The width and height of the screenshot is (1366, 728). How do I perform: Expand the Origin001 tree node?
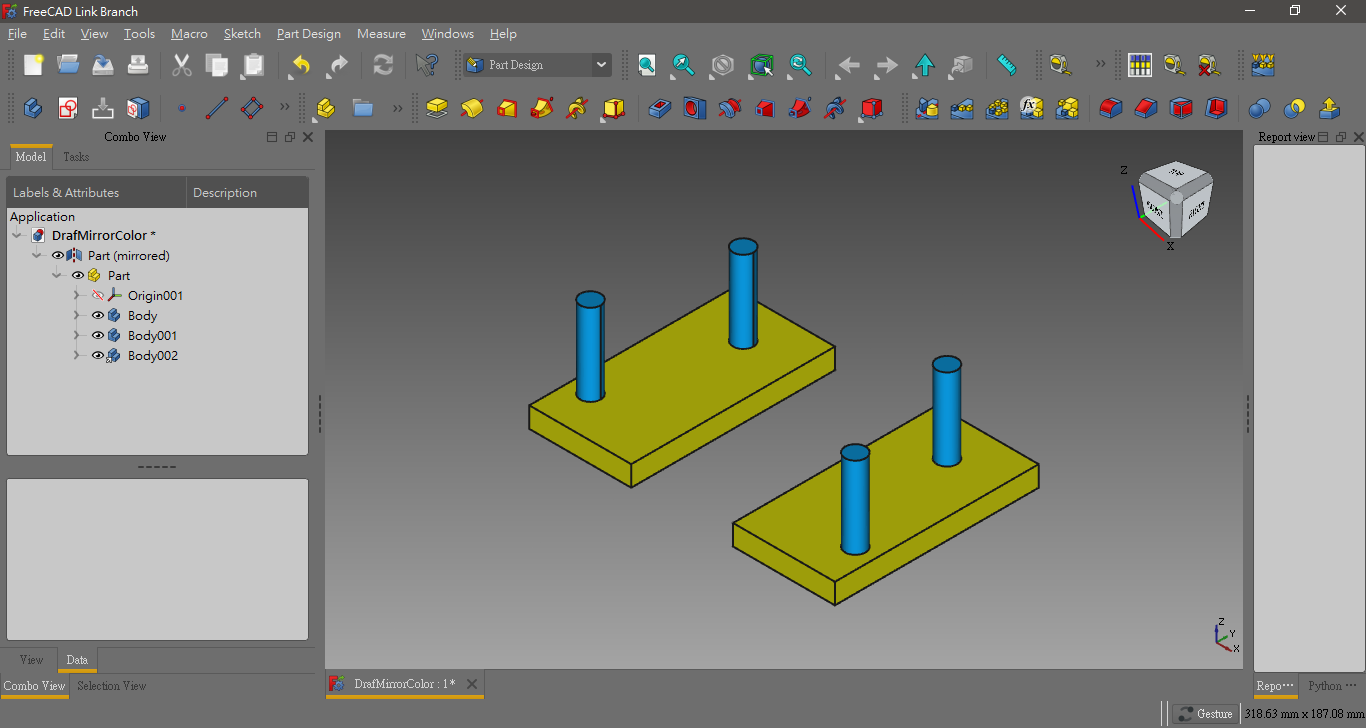[x=77, y=295]
